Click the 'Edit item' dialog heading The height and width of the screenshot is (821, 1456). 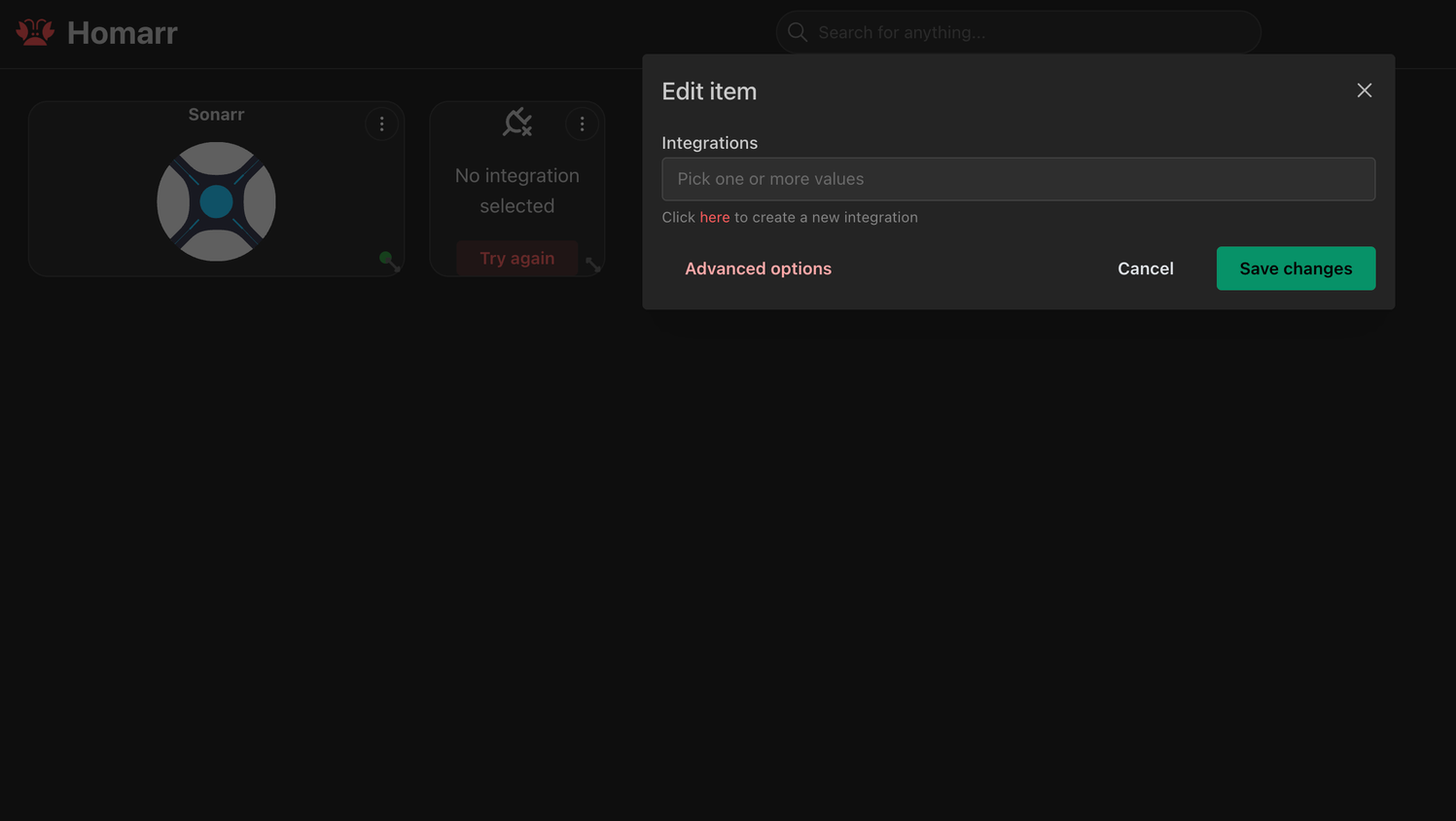click(x=709, y=91)
